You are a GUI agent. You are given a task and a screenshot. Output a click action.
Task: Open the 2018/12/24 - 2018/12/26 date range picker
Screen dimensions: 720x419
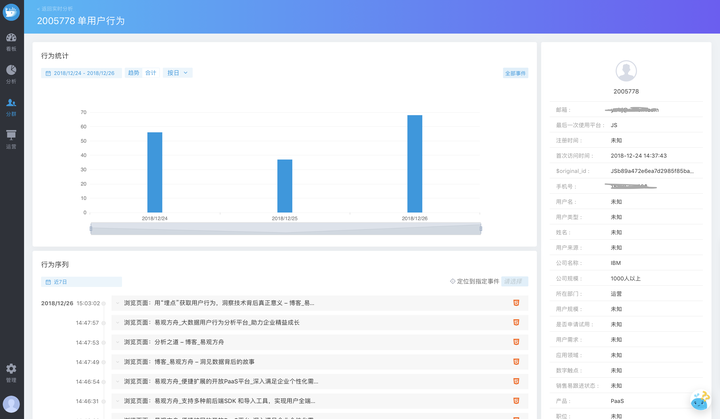[x=81, y=73]
